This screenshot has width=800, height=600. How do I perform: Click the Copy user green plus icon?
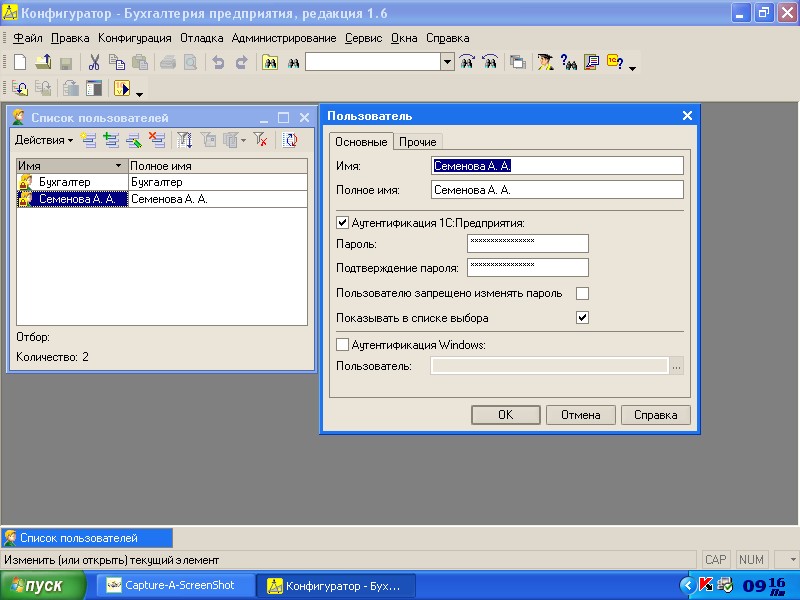point(111,140)
